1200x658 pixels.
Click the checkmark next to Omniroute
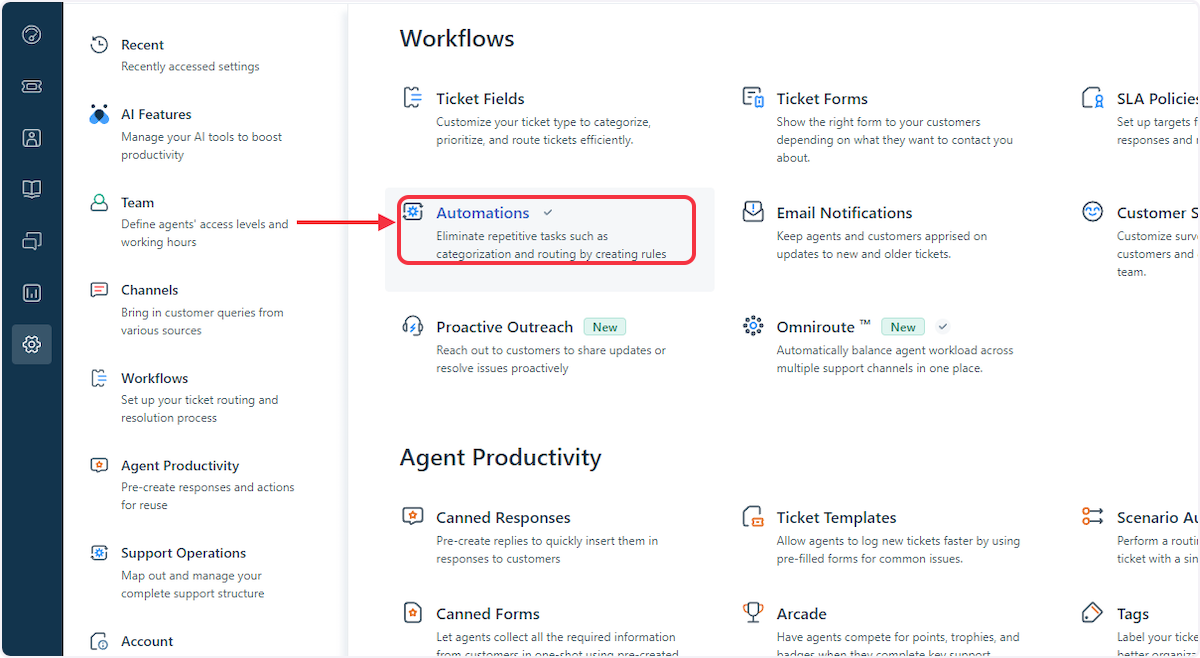coord(942,326)
